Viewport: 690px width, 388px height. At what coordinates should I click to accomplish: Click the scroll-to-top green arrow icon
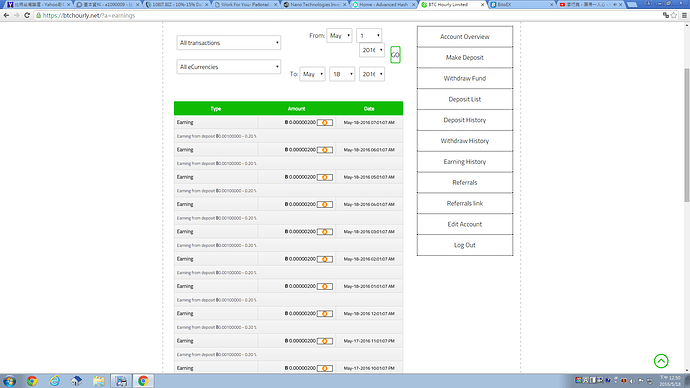pyautogui.click(x=661, y=361)
